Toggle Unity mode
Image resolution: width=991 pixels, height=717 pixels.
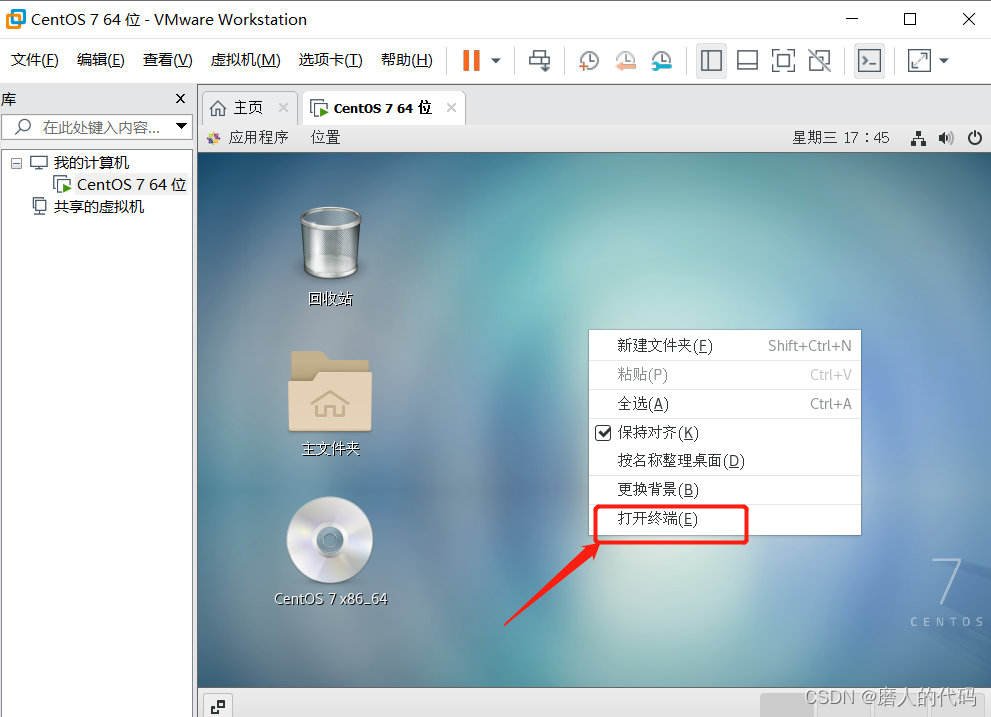point(819,61)
